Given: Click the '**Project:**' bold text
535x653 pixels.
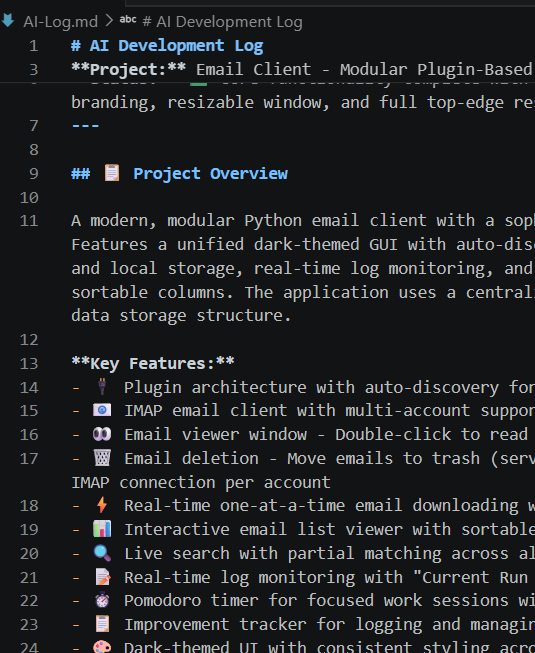Looking at the screenshot, I should [x=129, y=70].
